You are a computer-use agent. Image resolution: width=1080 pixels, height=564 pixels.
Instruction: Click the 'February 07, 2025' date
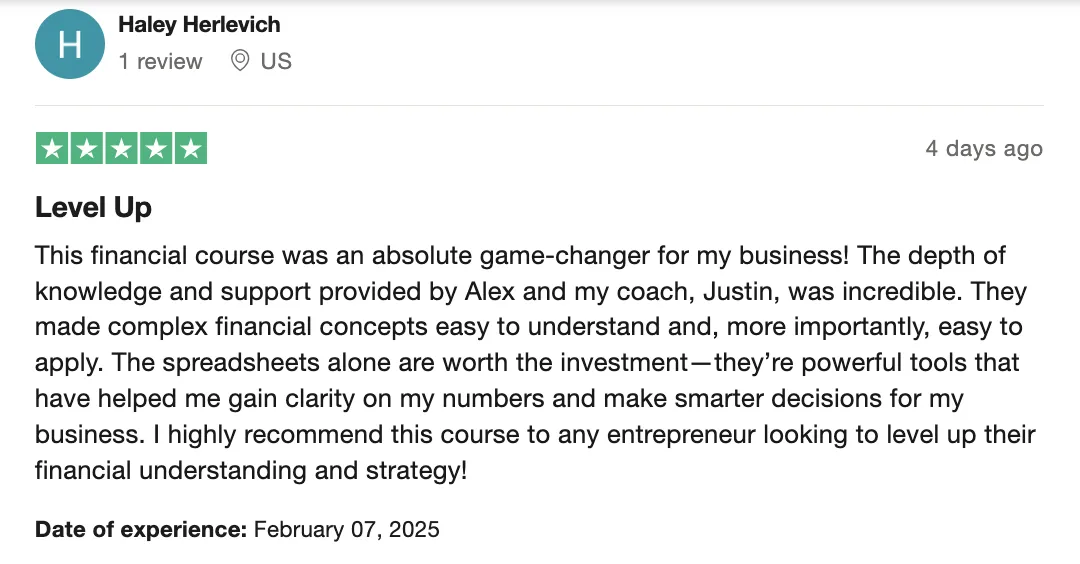[x=346, y=529]
